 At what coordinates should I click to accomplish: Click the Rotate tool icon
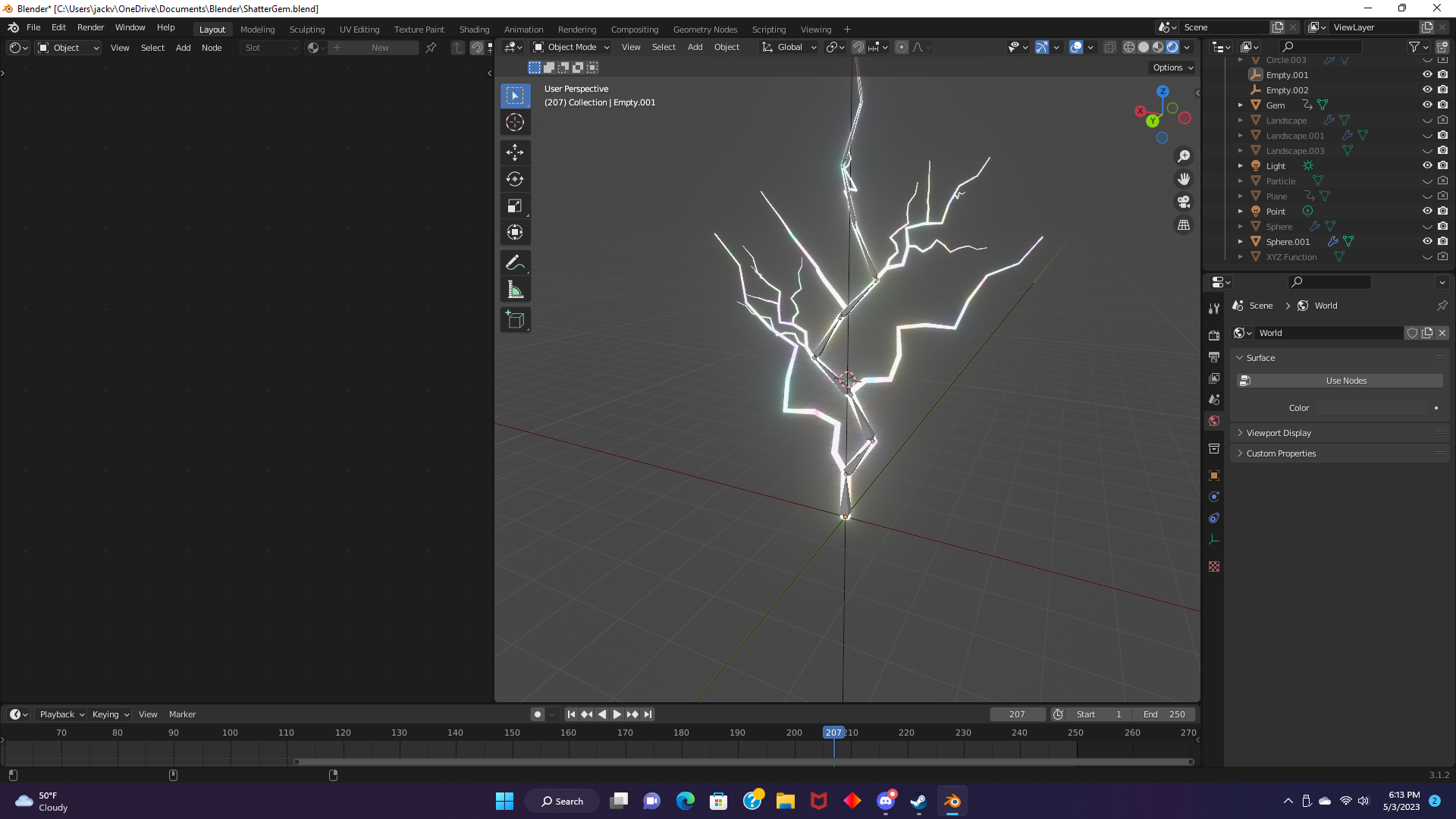pos(515,178)
